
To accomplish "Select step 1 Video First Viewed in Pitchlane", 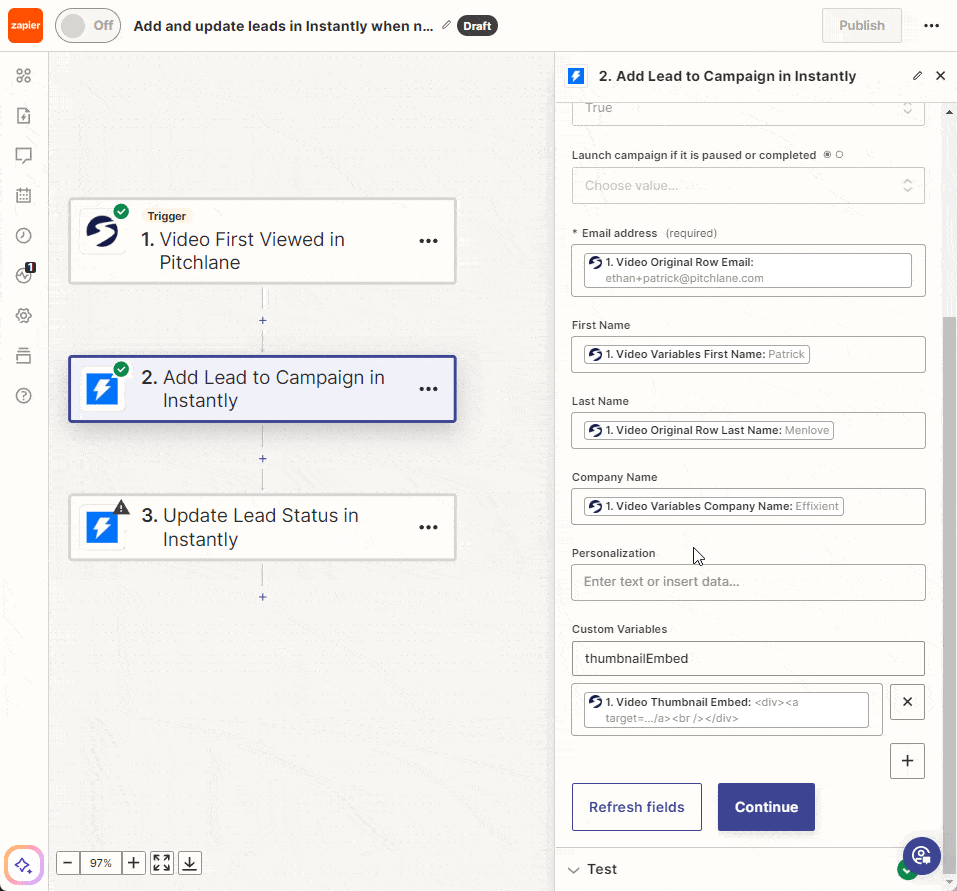I will (262, 241).
